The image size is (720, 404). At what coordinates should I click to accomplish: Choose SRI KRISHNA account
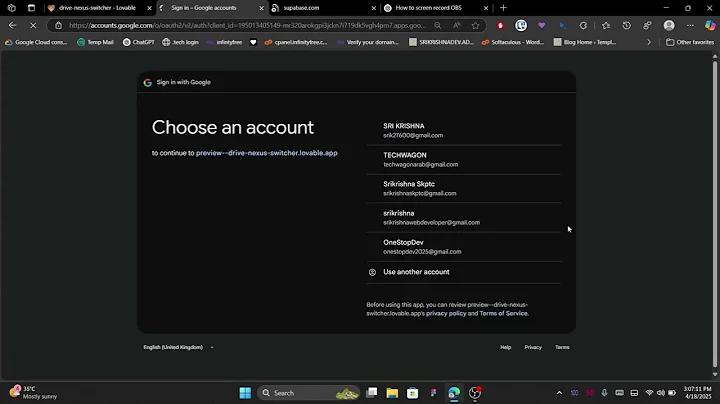tap(463, 130)
